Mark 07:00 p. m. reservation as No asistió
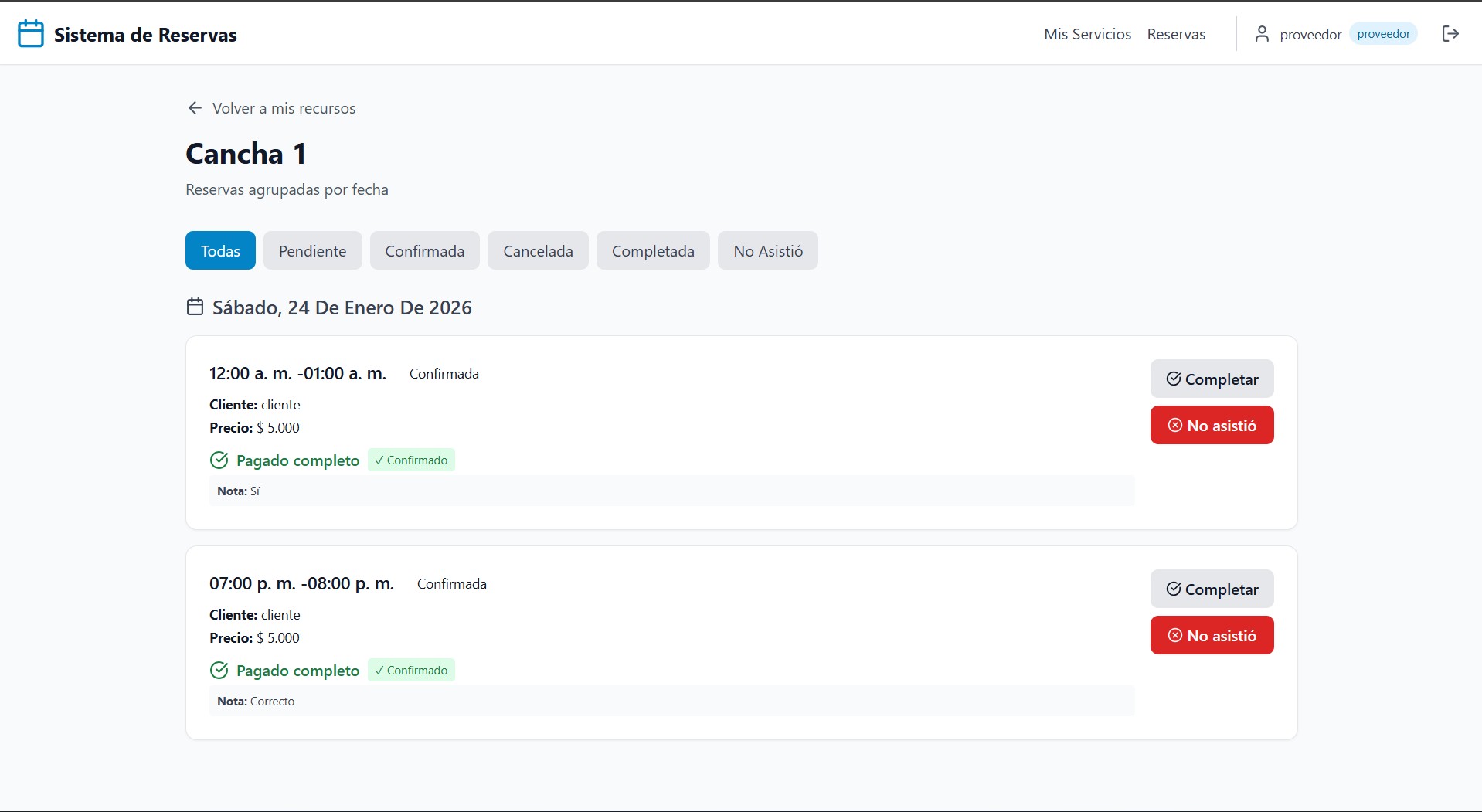Viewport: 1482px width, 812px height. point(1212,635)
